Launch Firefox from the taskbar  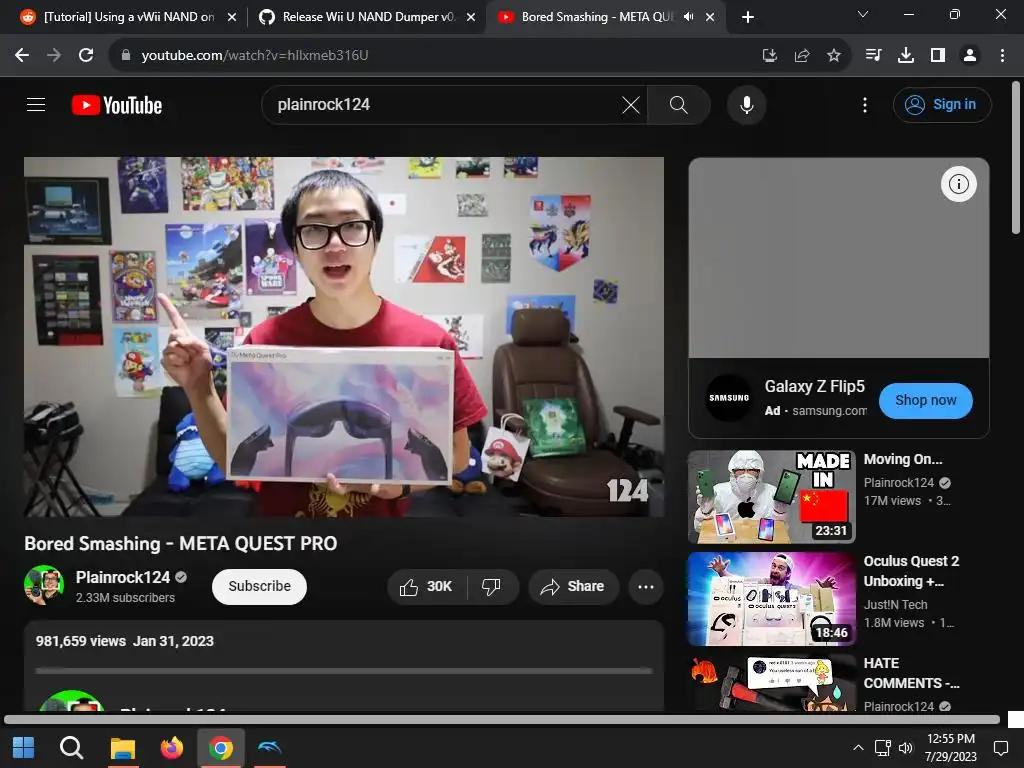click(x=172, y=748)
